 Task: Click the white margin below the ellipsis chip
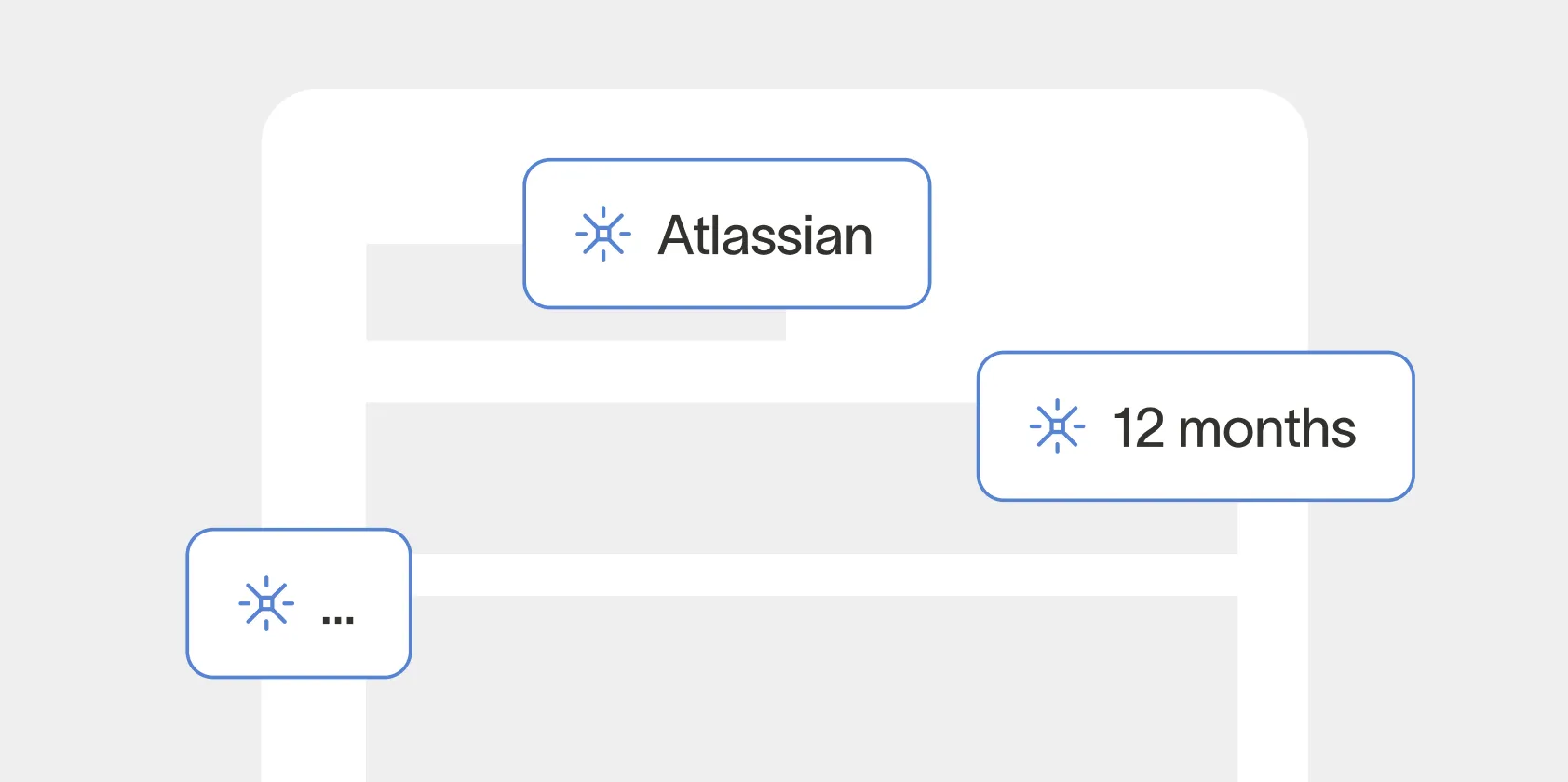(x=313, y=731)
